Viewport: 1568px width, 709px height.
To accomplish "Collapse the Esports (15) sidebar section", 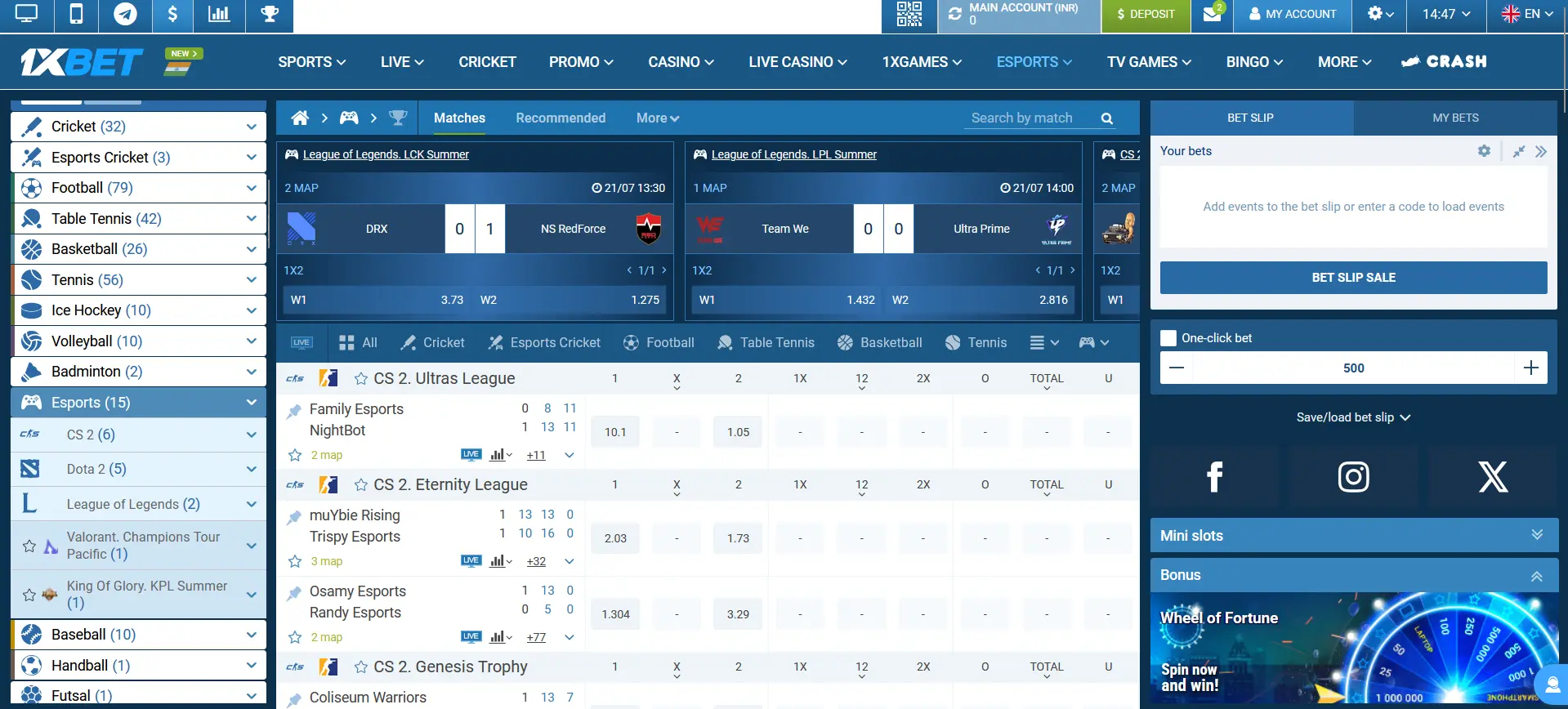I will 138,403.
